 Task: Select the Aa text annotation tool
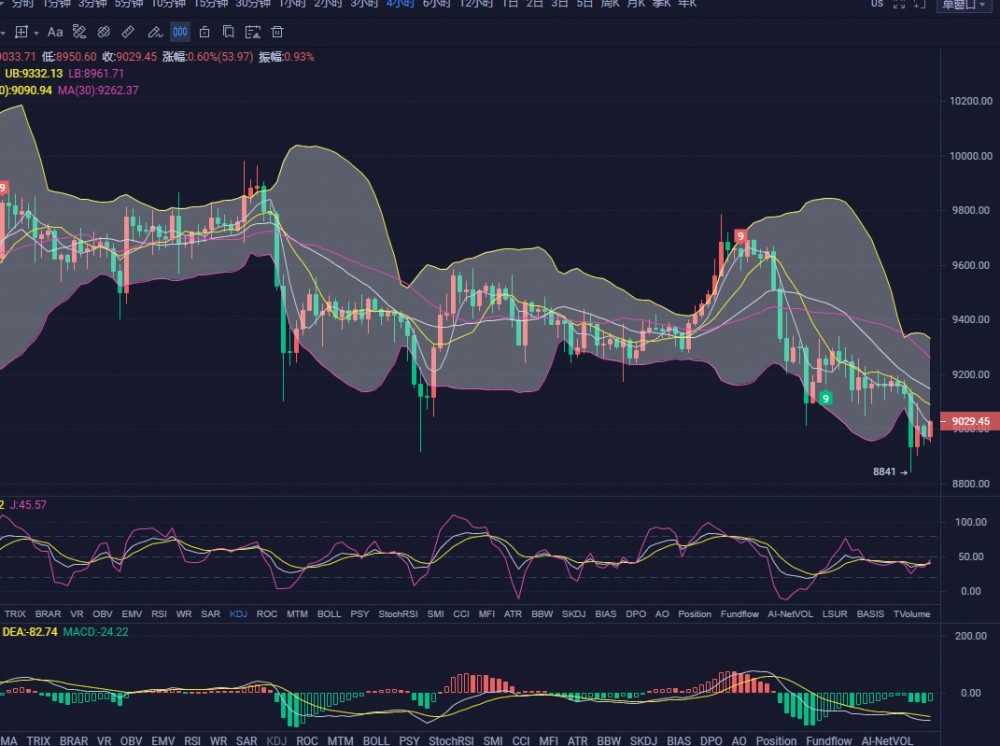point(55,32)
